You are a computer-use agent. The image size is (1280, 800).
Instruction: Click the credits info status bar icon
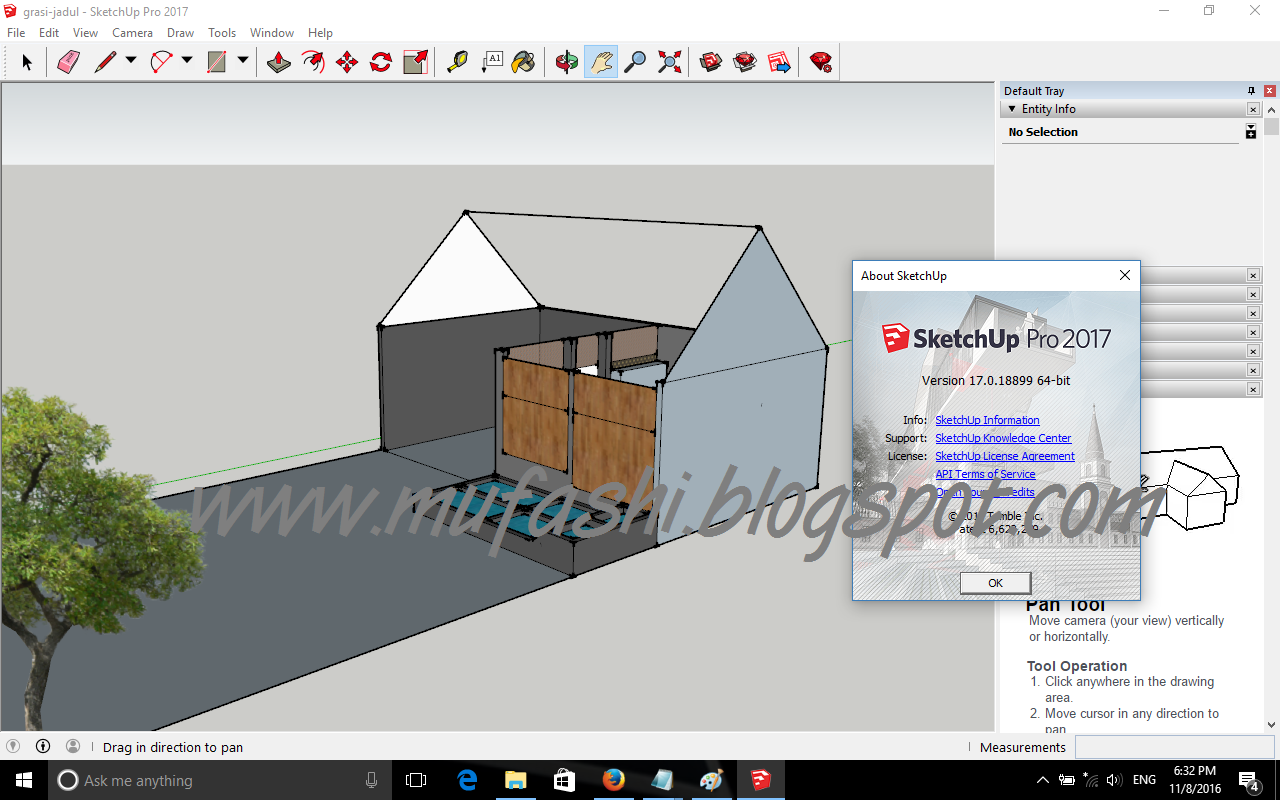click(43, 746)
